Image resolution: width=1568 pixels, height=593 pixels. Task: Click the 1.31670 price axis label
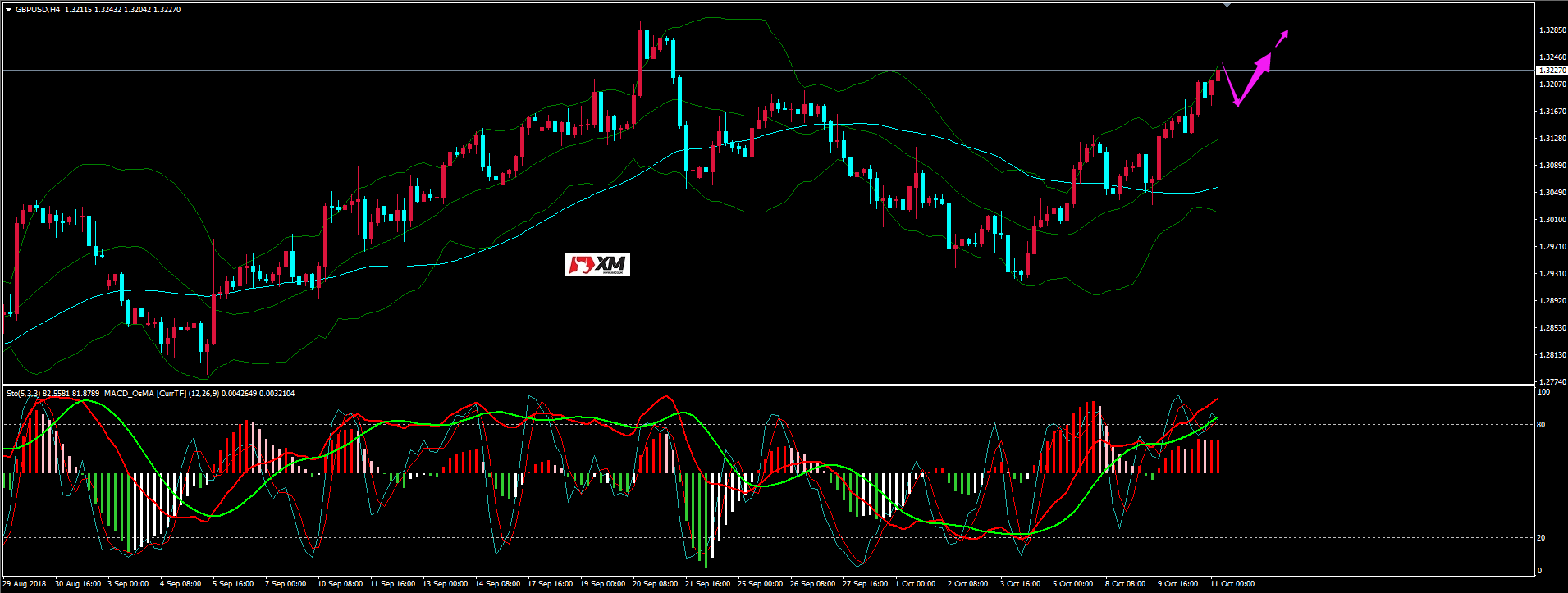[1552, 112]
